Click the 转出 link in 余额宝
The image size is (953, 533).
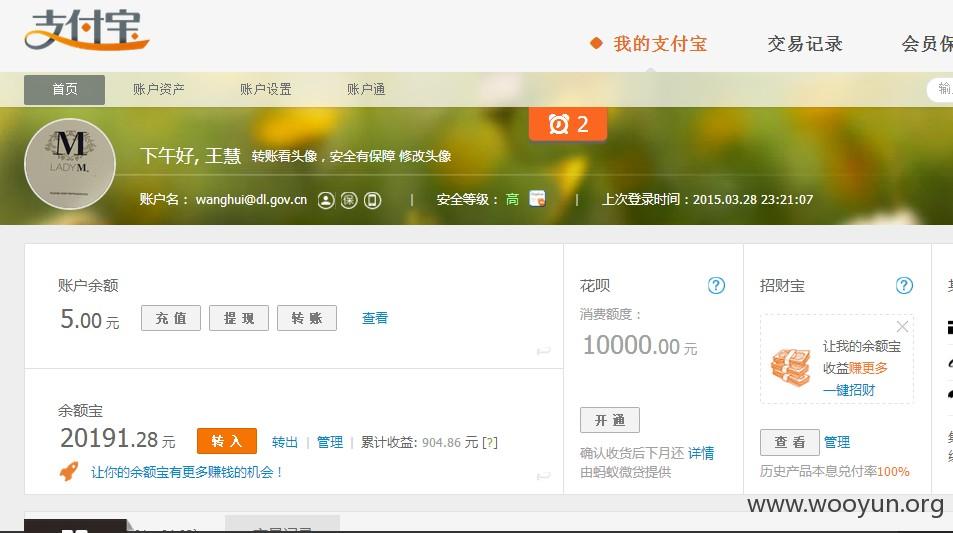pyautogui.click(x=284, y=442)
